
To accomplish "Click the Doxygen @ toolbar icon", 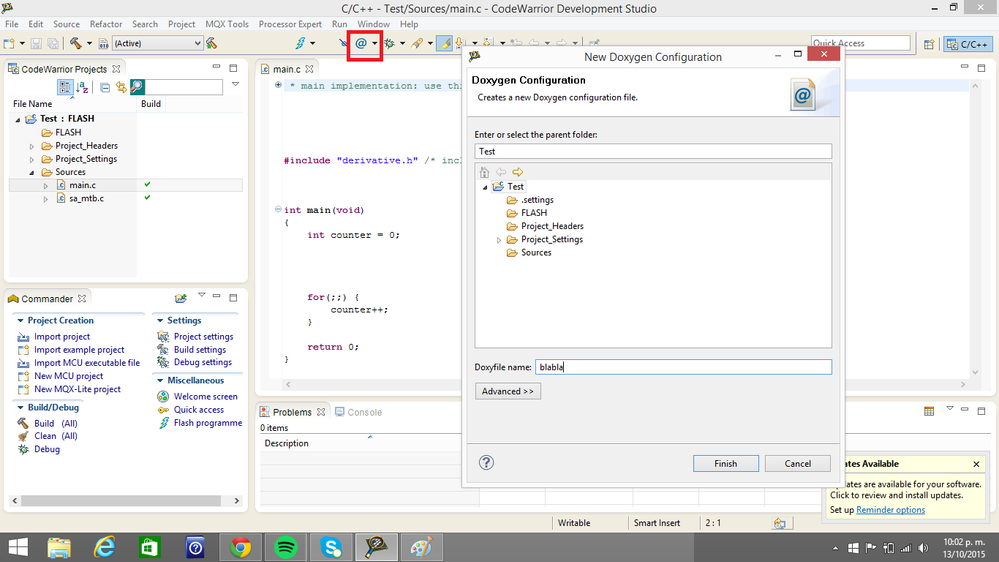I will (361, 43).
